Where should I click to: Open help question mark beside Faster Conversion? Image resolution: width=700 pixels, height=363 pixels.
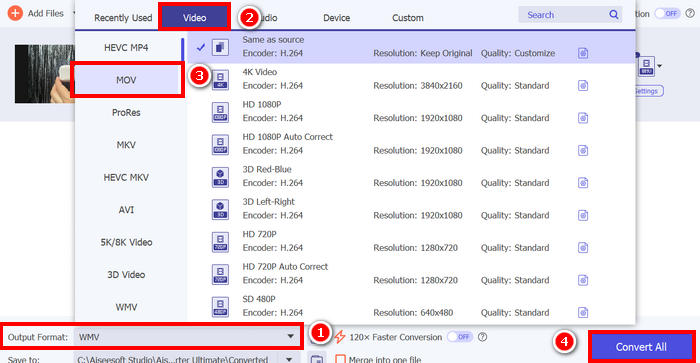(x=482, y=337)
